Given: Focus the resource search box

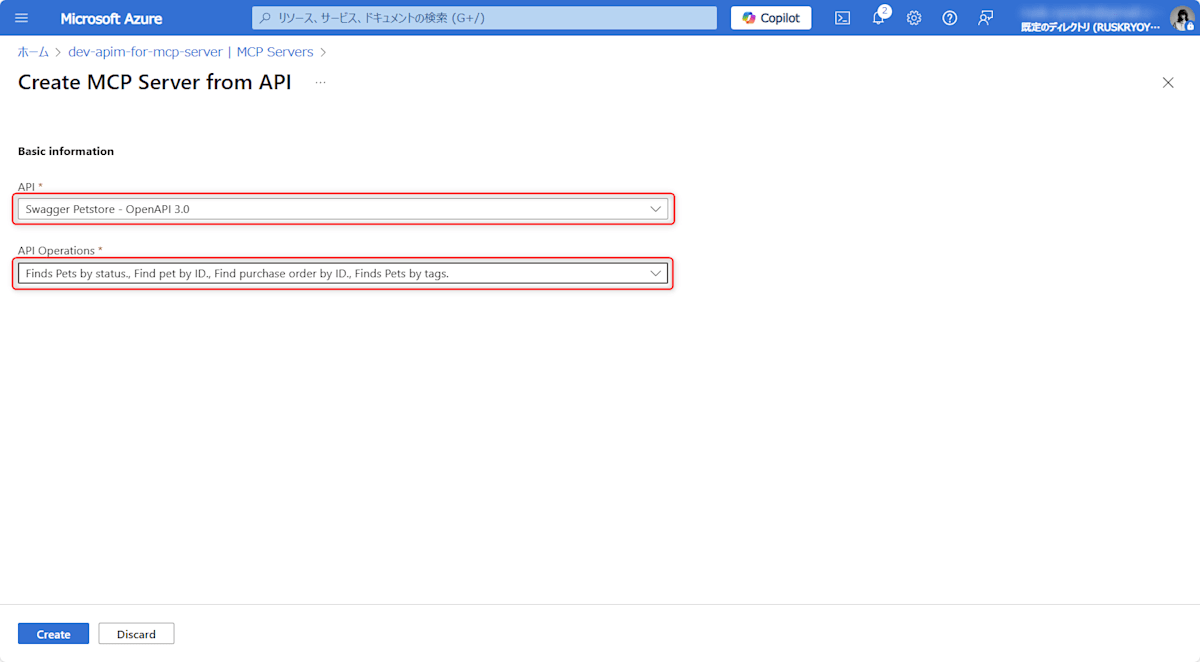Looking at the screenshot, I should pos(484,18).
